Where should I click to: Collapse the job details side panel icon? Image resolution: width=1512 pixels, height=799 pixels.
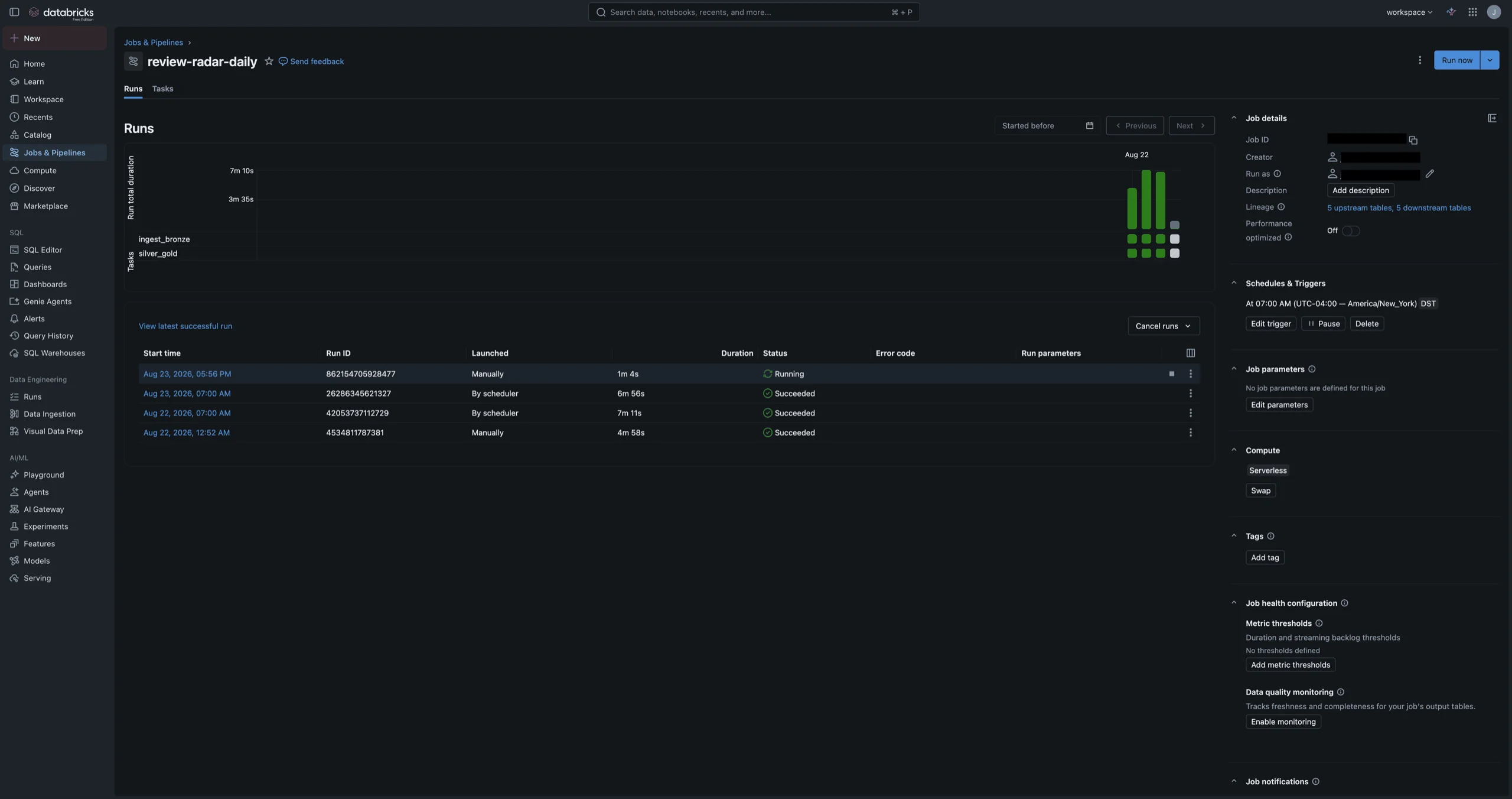click(1492, 118)
